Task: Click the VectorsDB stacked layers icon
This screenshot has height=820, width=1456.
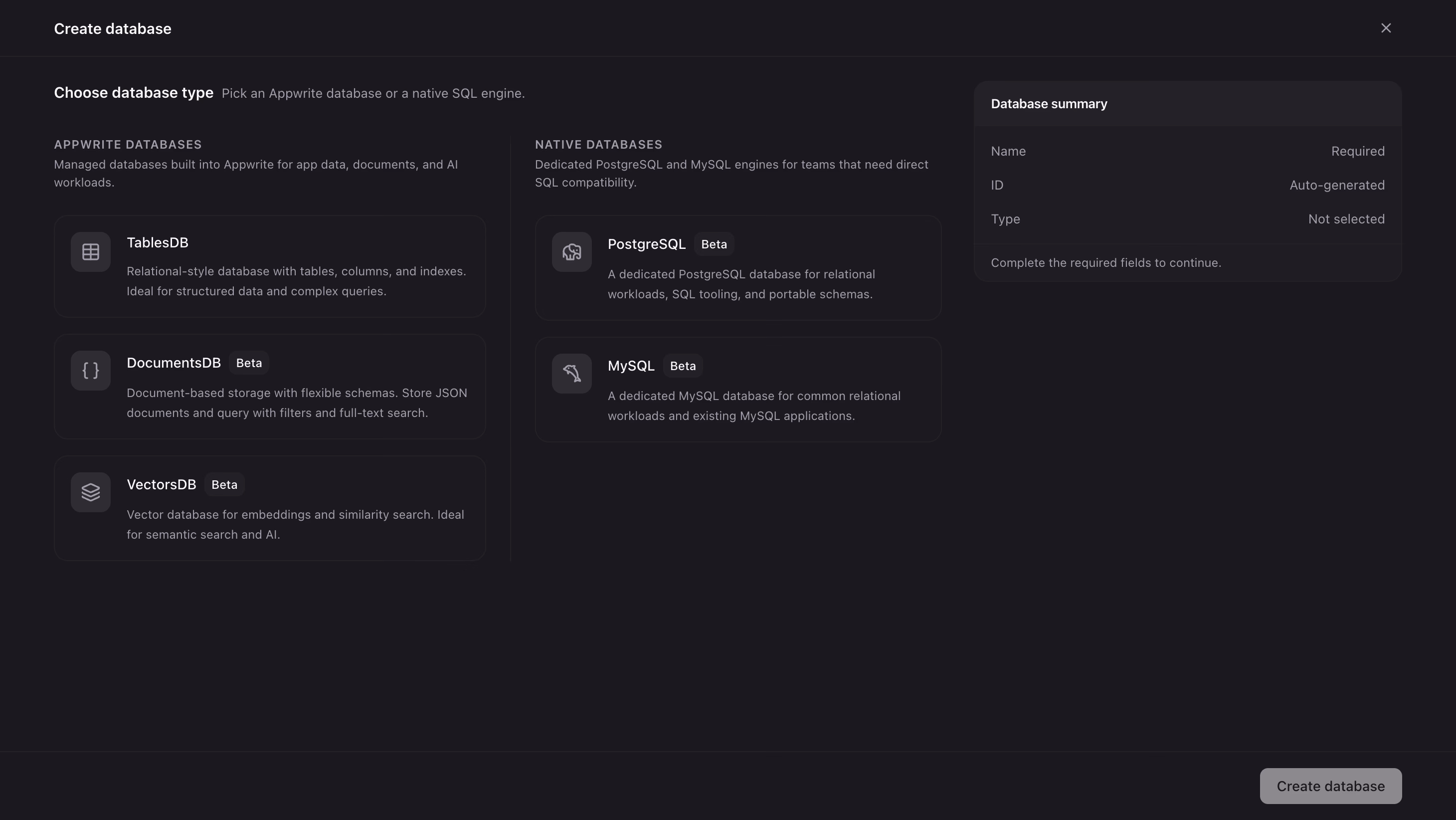Action: [90, 492]
